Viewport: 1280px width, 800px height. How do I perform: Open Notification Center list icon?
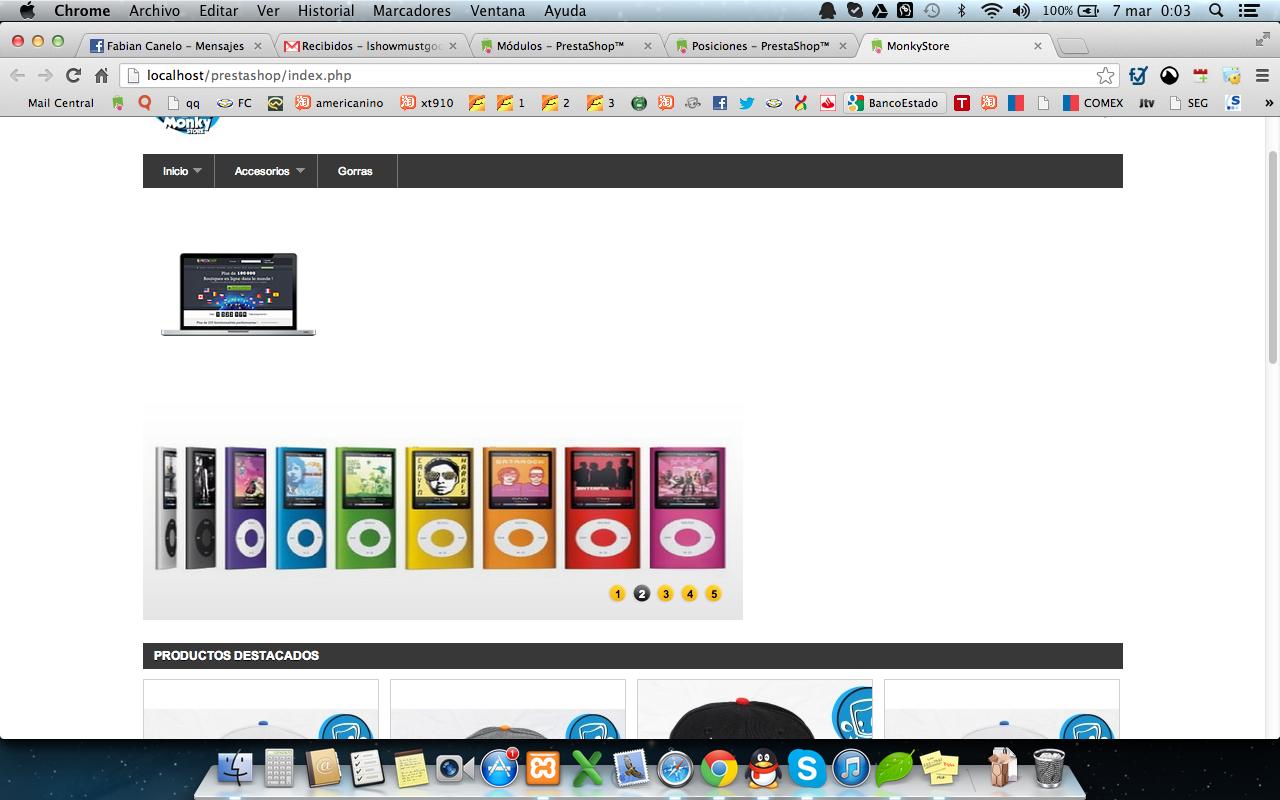point(1251,11)
